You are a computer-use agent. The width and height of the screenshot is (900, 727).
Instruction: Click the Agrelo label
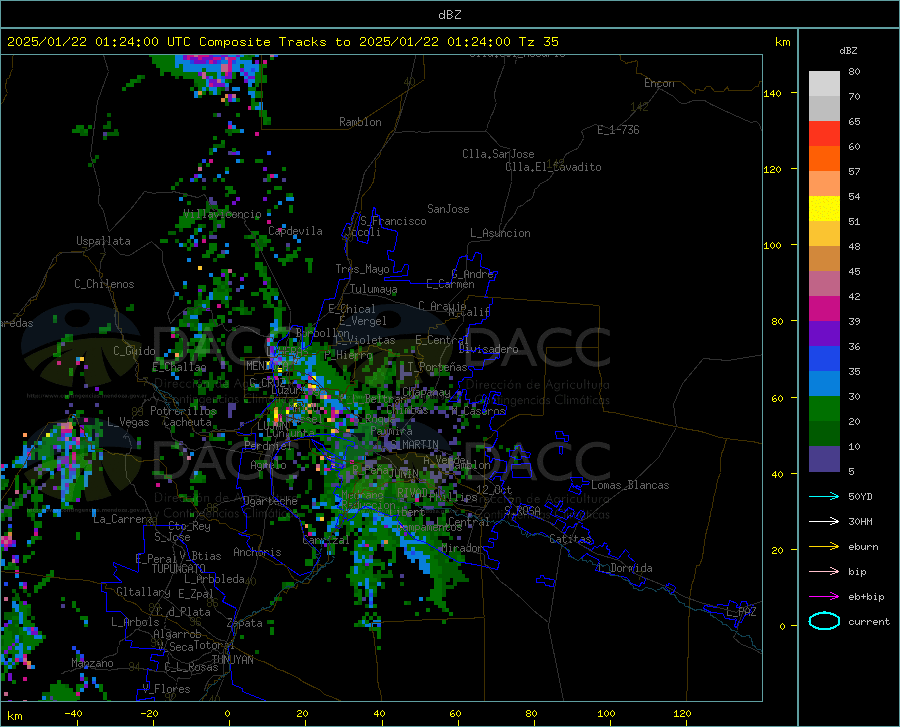coord(268,465)
